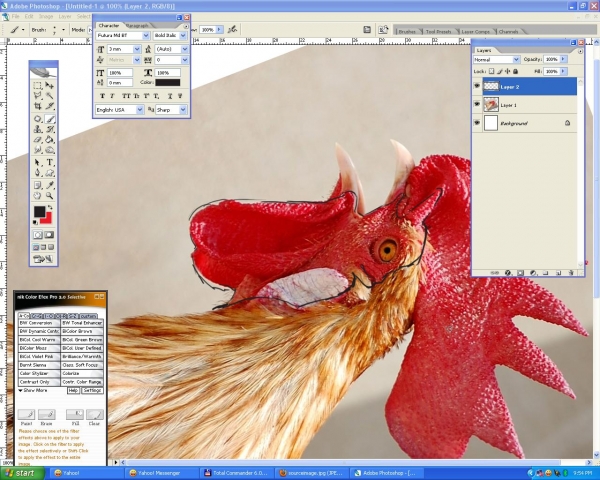This screenshot has height=480, width=600.
Task: Select the Hand tool
Action: (x=38, y=196)
